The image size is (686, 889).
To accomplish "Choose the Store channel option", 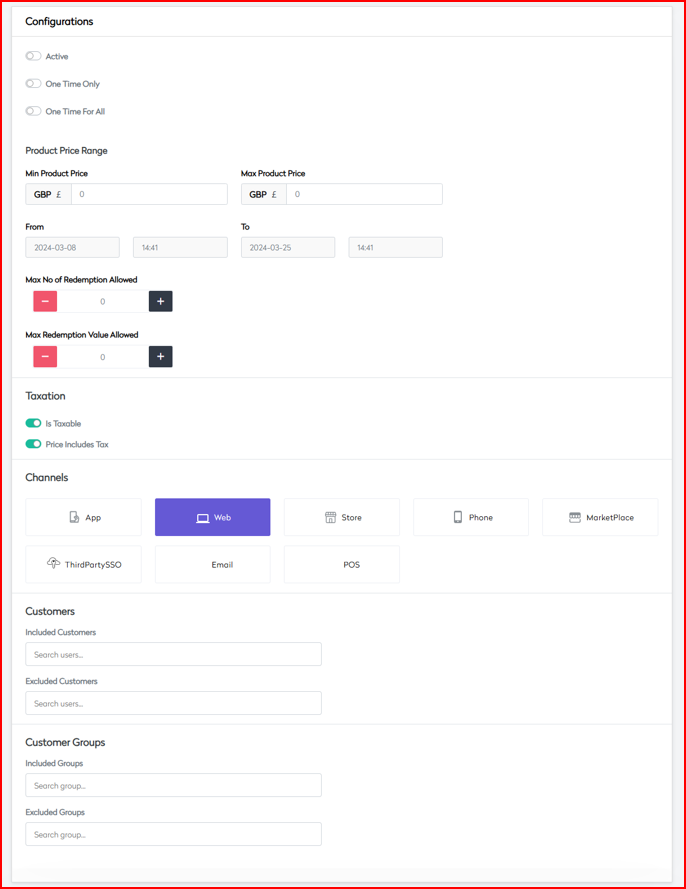I will coord(341,517).
